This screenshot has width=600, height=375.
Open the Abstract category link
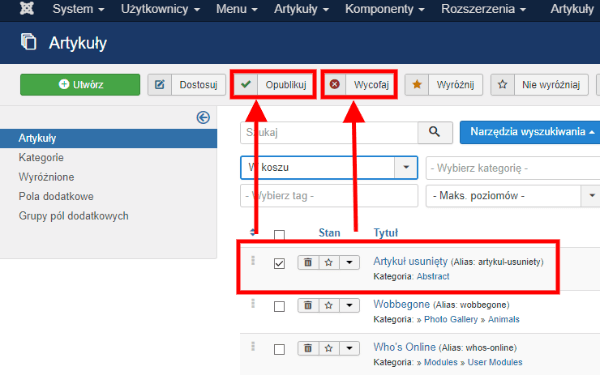pyautogui.click(x=433, y=276)
